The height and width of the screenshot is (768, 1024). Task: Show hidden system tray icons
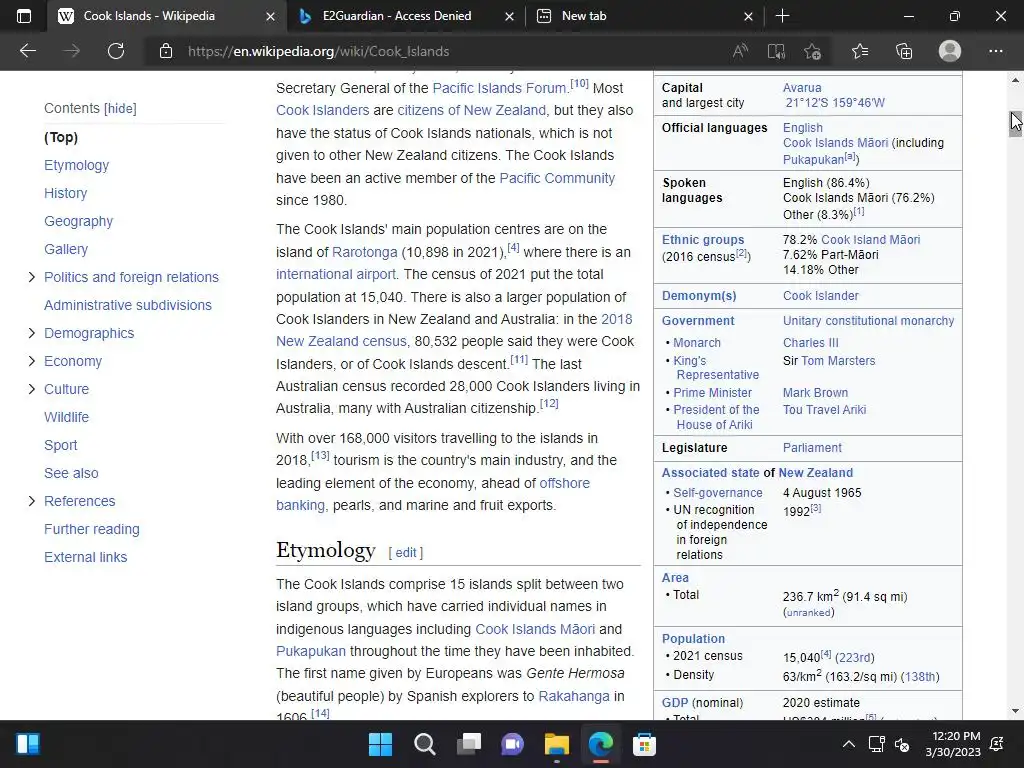[848, 744]
